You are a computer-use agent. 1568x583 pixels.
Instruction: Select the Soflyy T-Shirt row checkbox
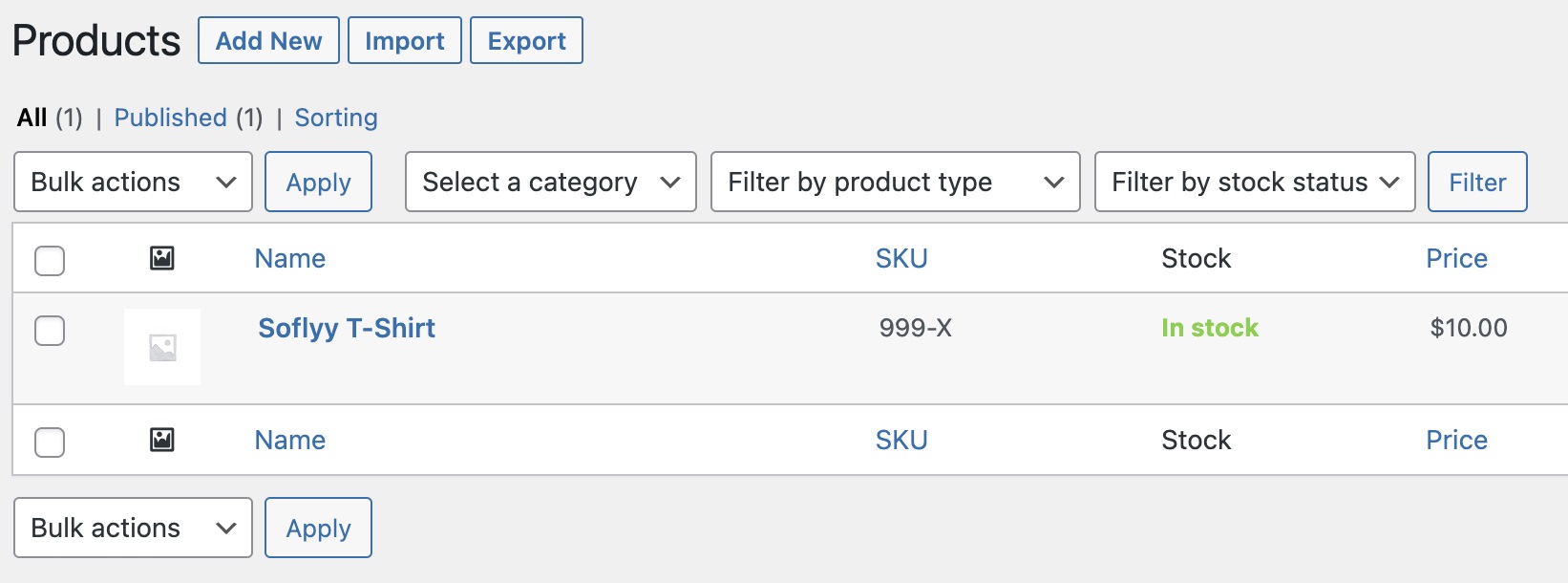coord(50,331)
